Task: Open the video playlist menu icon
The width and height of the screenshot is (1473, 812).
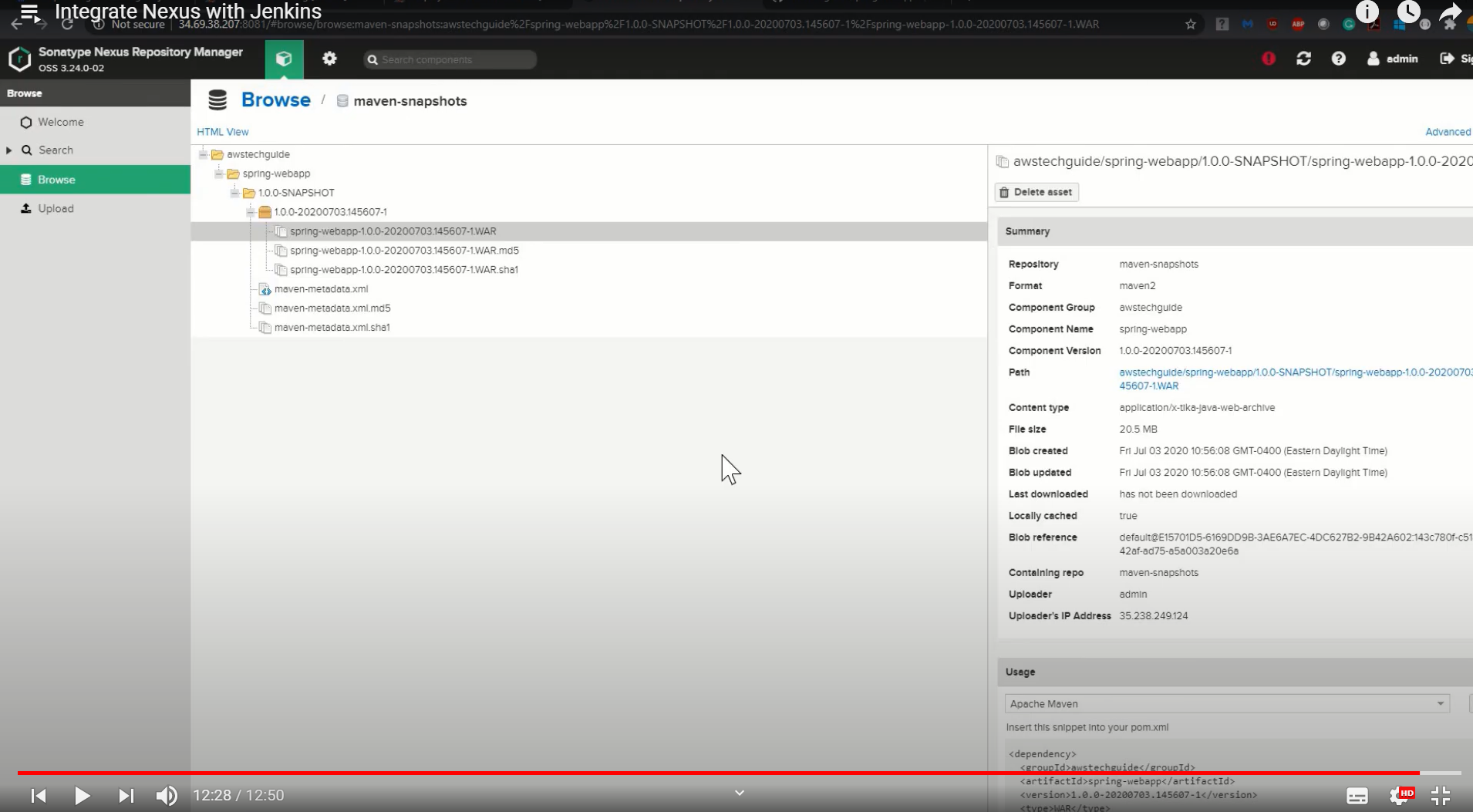Action: (x=29, y=12)
